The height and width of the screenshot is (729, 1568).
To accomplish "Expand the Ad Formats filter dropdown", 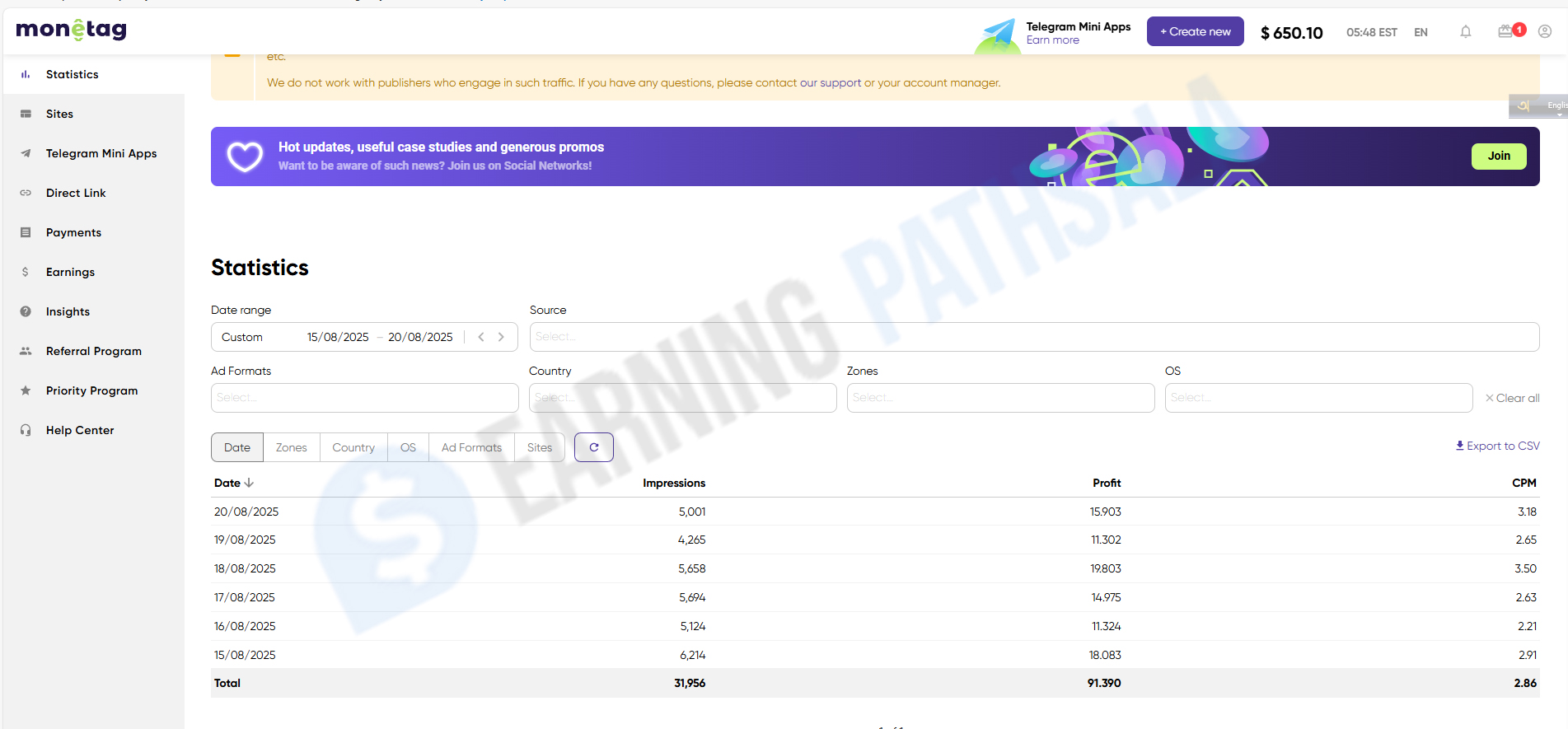I will tap(364, 398).
